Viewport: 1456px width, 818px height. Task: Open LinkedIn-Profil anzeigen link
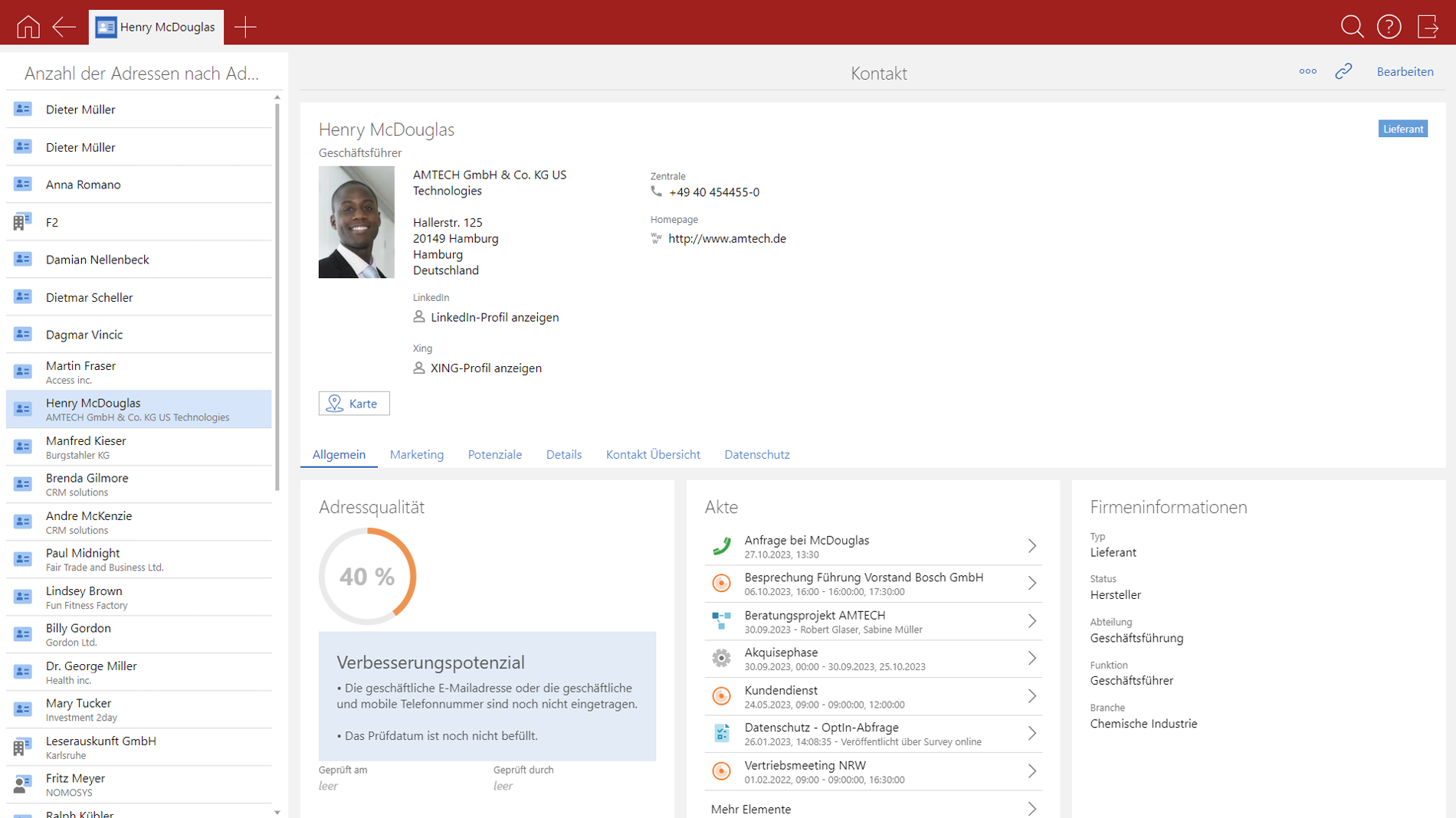[x=495, y=317]
